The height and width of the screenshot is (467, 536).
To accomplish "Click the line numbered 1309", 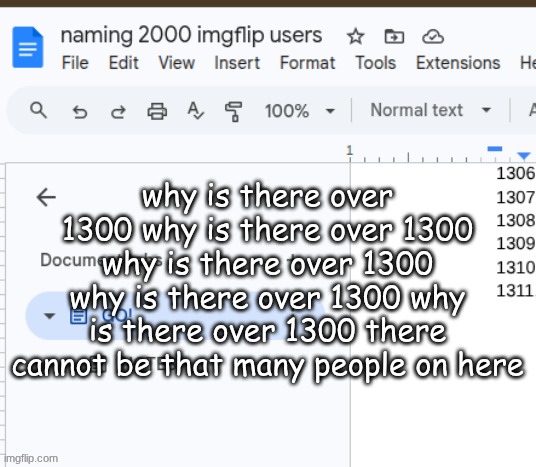I will 515,244.
